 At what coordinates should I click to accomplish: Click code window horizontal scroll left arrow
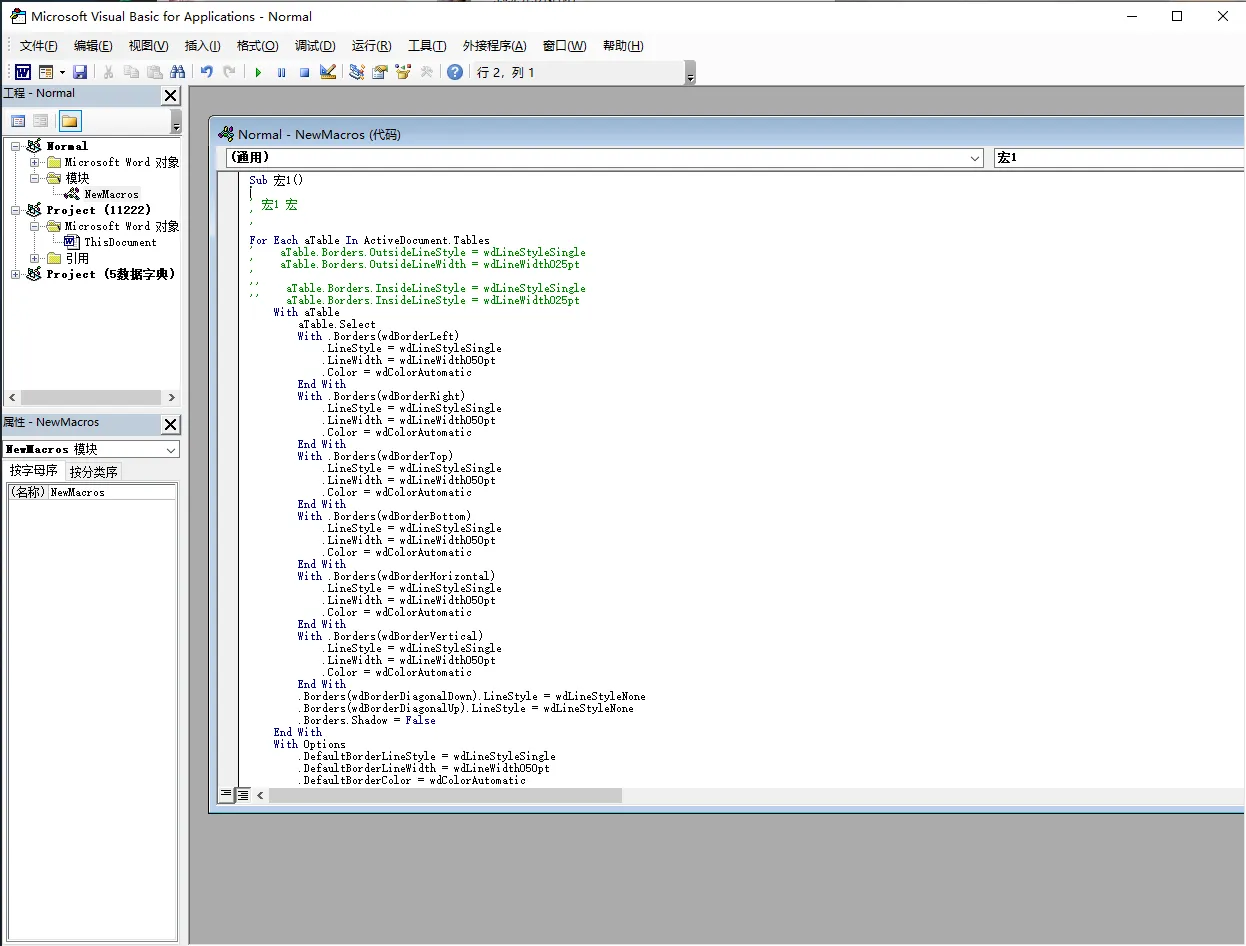pyautogui.click(x=261, y=795)
